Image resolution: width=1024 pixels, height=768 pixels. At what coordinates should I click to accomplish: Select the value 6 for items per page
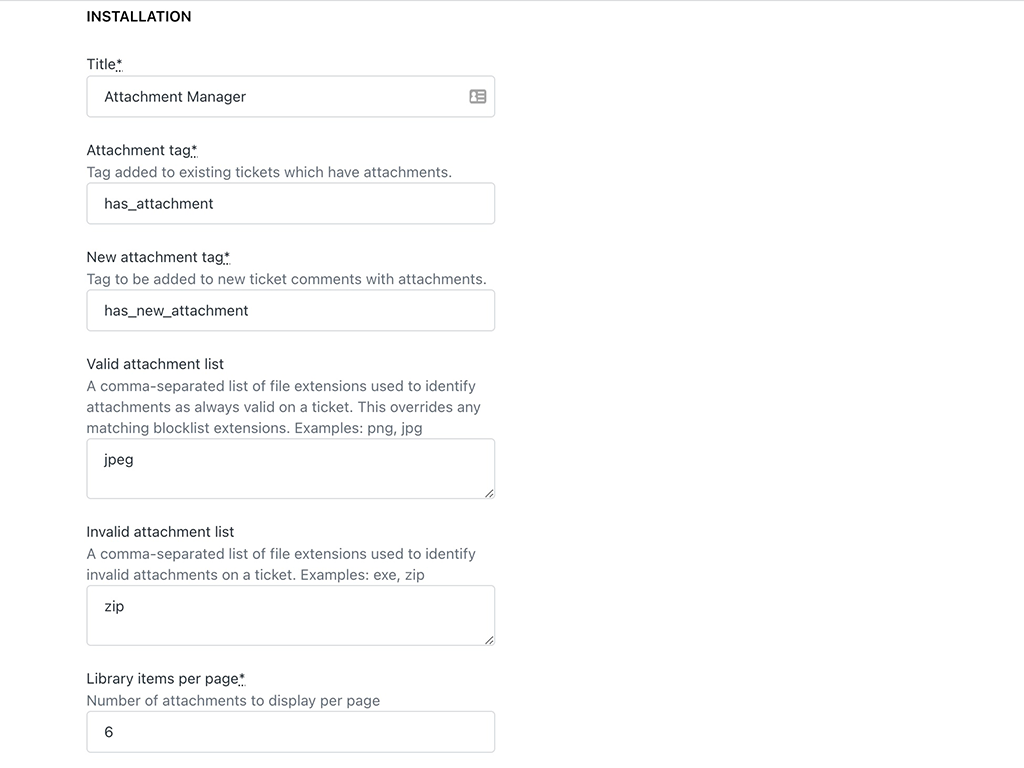(x=108, y=731)
